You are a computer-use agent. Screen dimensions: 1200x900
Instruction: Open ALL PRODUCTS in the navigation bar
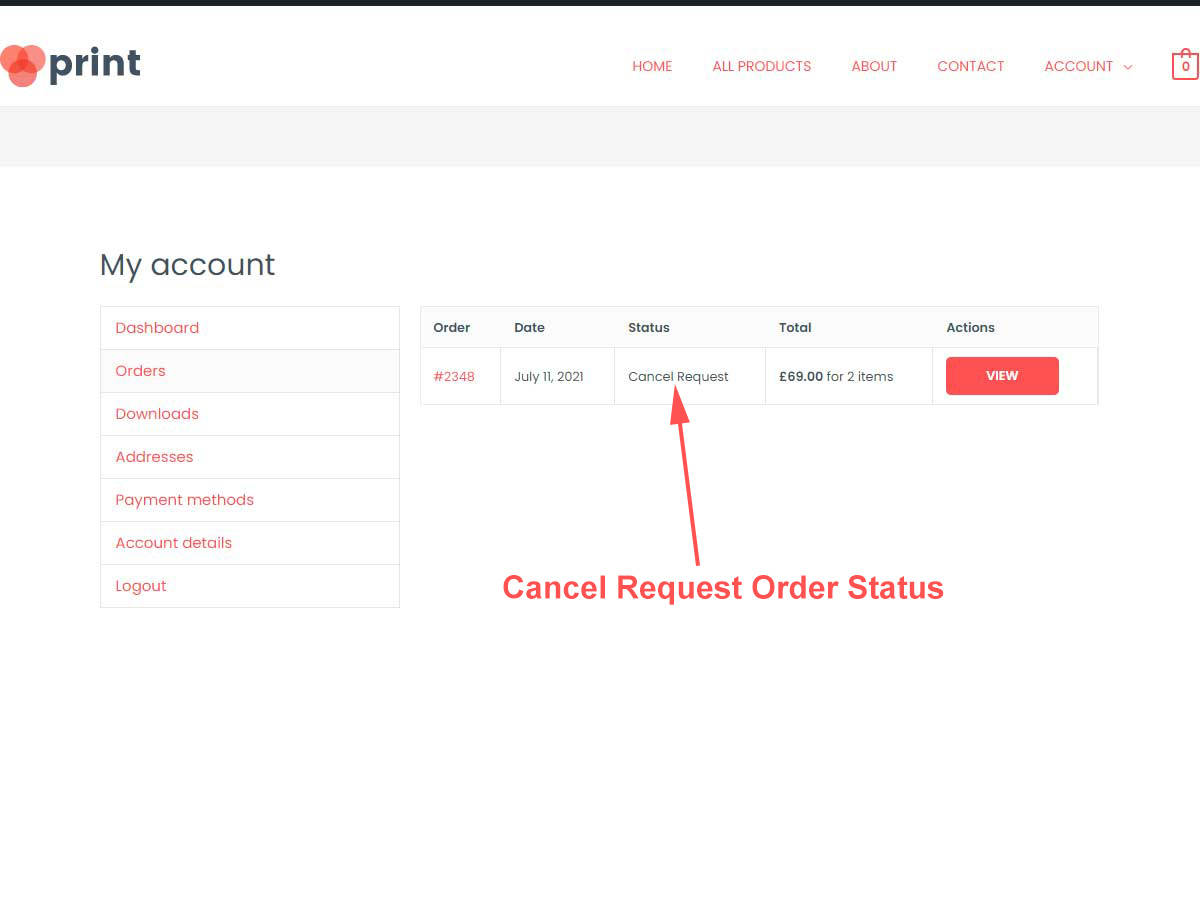pyautogui.click(x=762, y=66)
